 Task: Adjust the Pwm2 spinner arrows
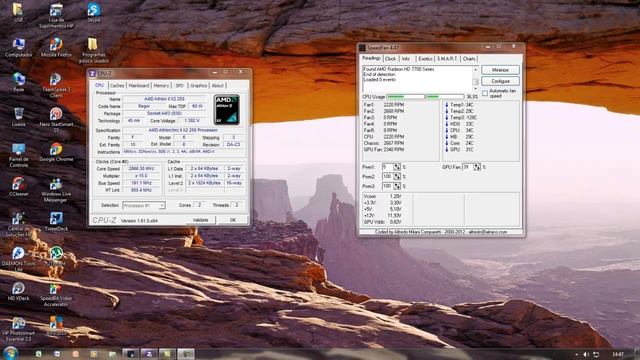pyautogui.click(x=397, y=176)
